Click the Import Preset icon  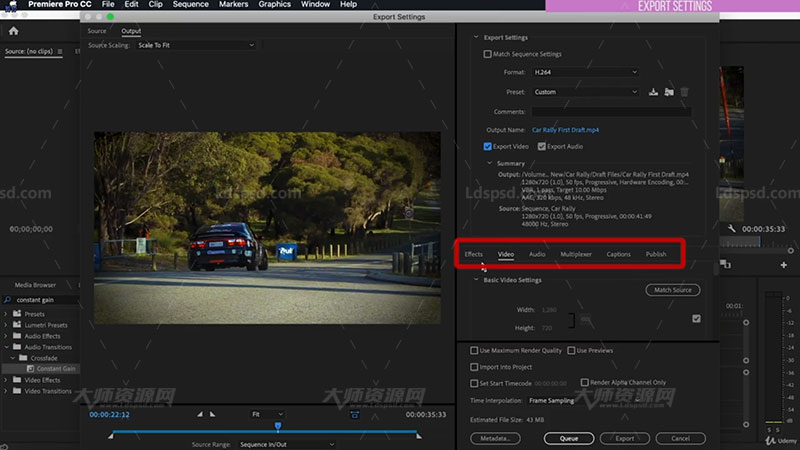(669, 92)
